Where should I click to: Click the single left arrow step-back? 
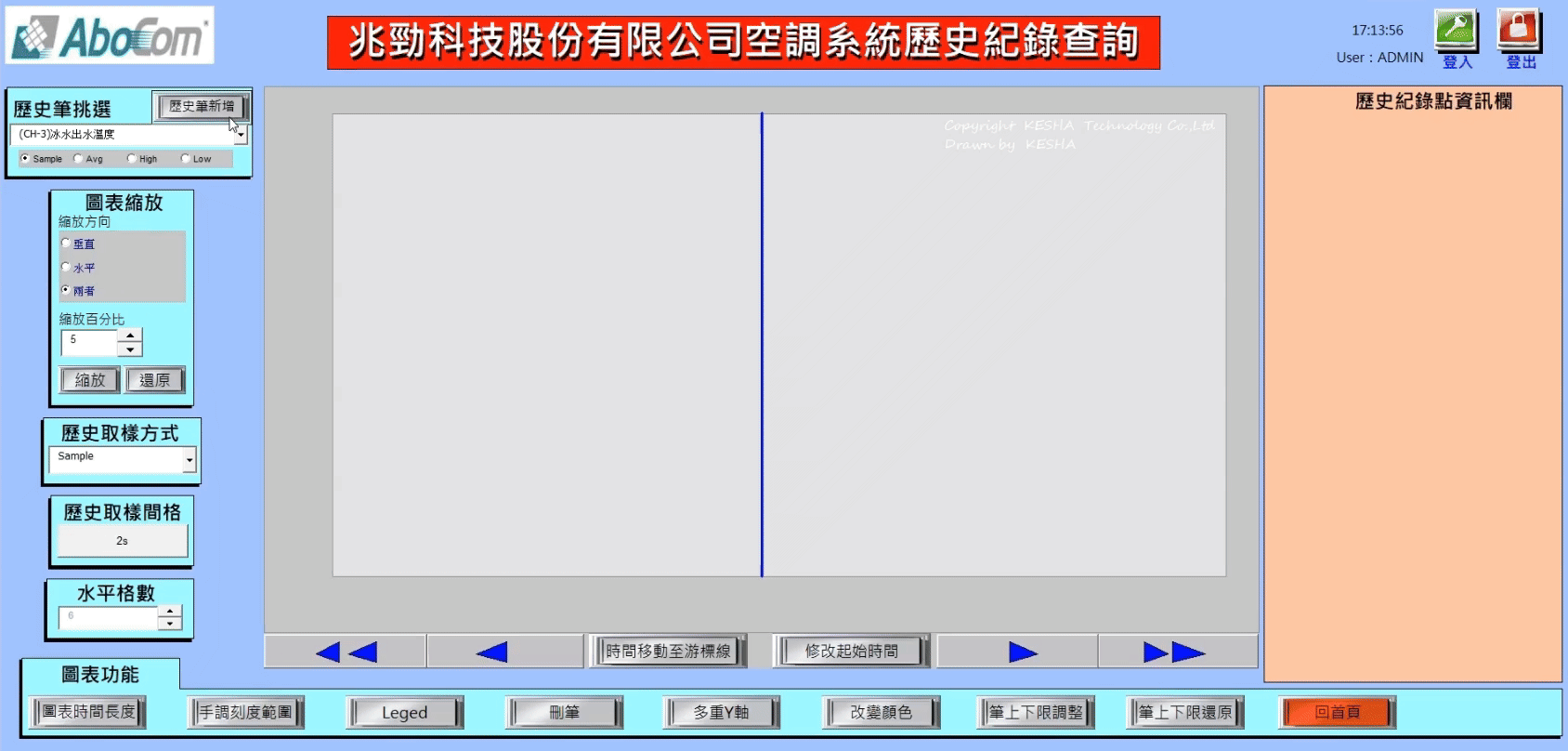[491, 652]
